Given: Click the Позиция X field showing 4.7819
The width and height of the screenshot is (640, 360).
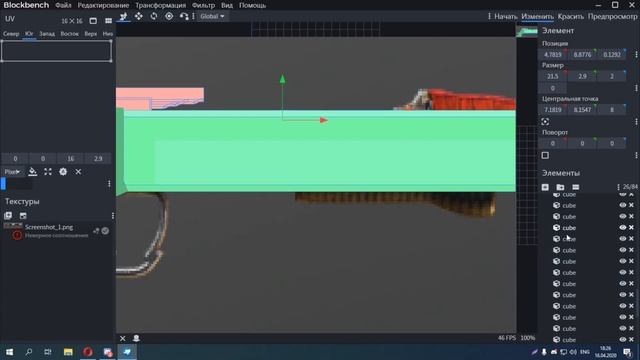Looking at the screenshot, I should point(553,54).
